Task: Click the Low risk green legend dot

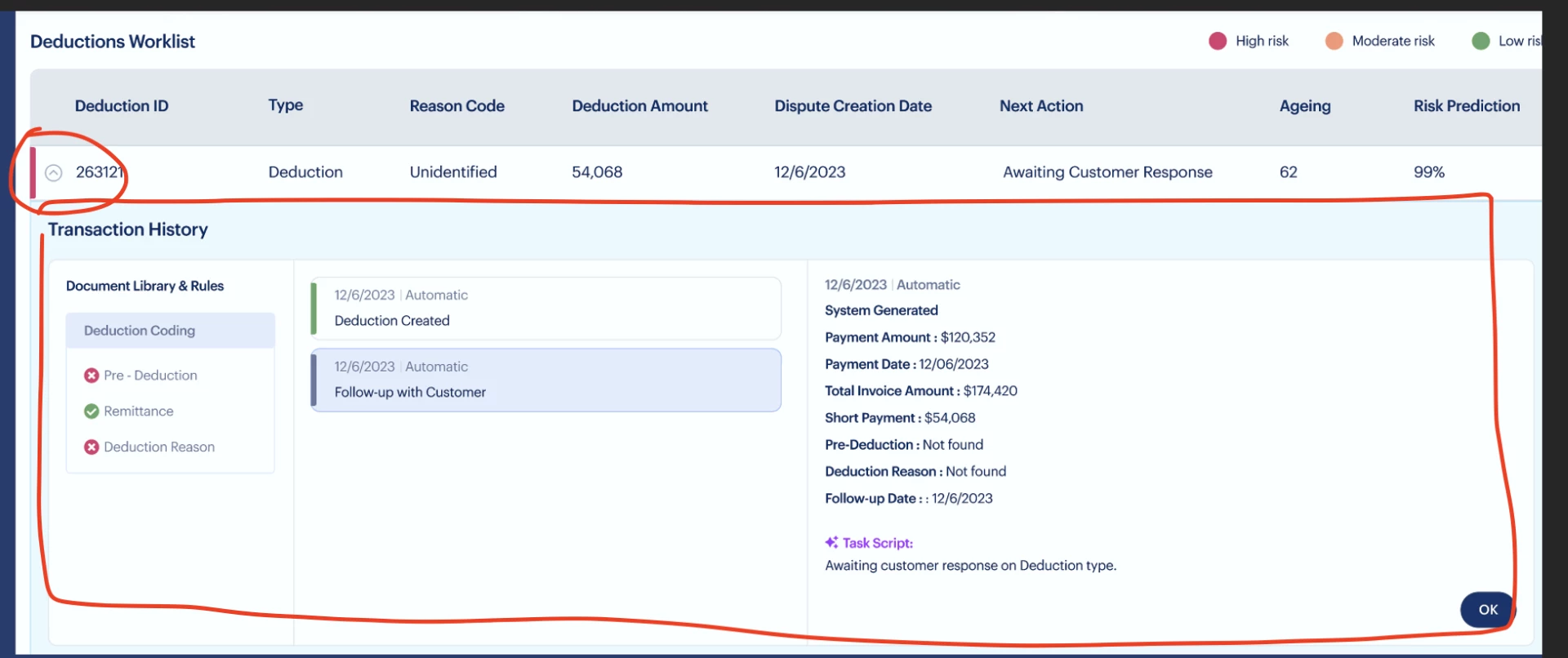Action: click(1480, 41)
